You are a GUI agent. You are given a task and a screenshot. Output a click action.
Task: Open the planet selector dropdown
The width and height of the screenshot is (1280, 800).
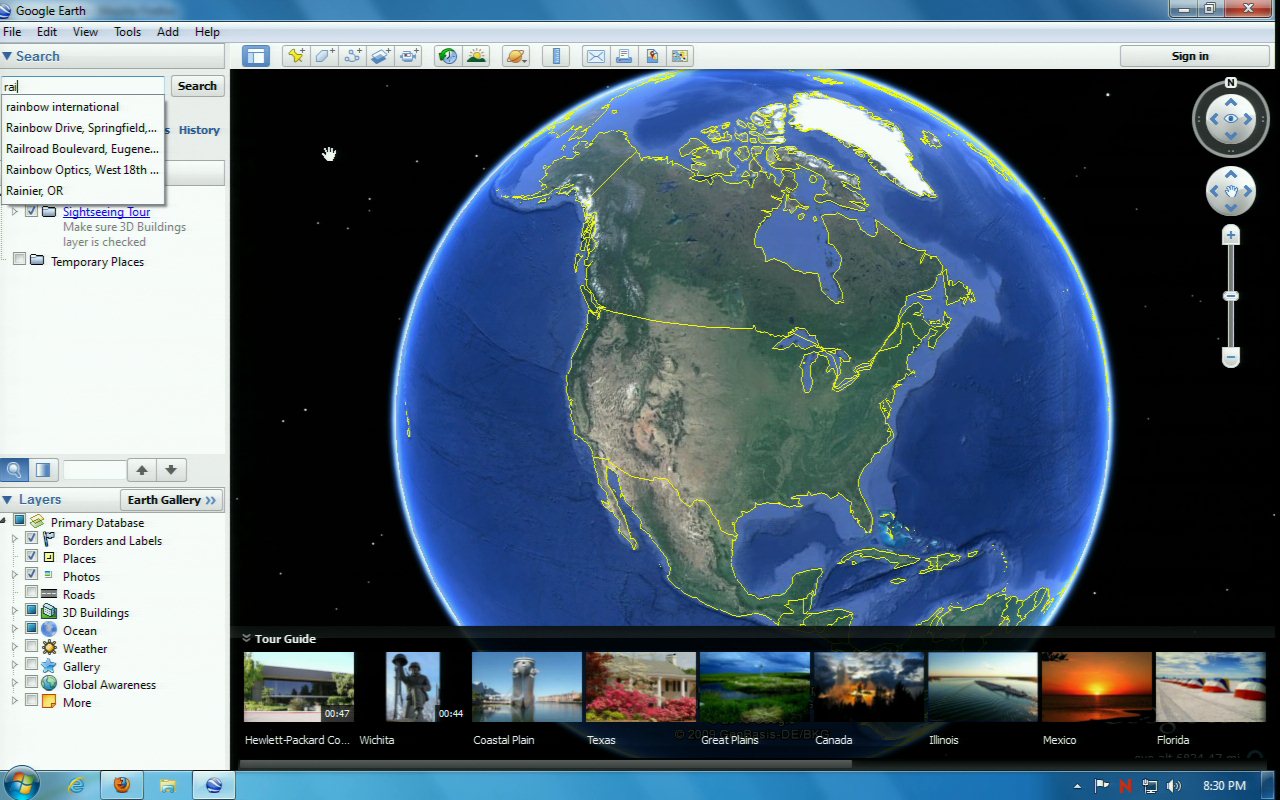(x=516, y=56)
